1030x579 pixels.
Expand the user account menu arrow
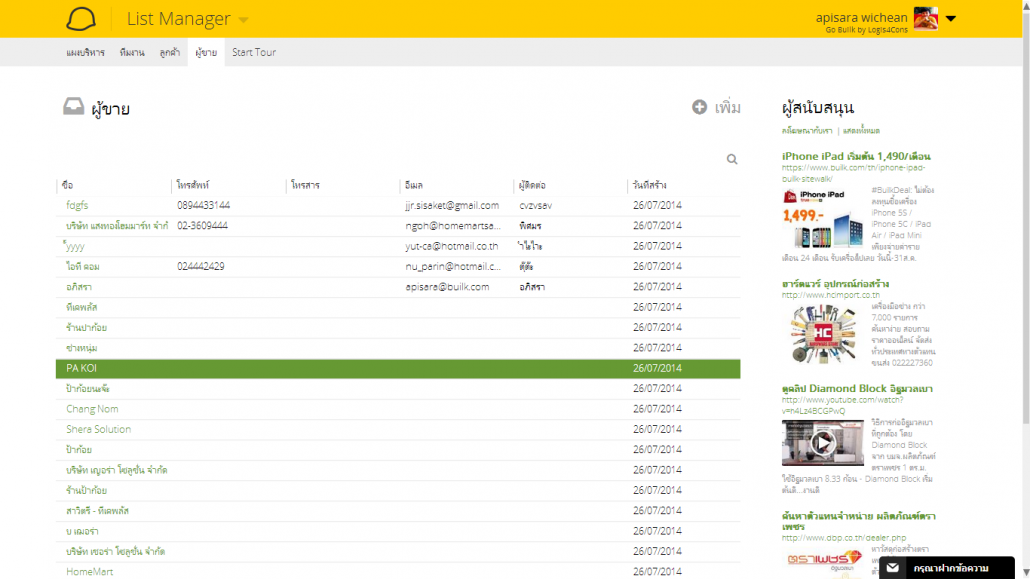(x=951, y=18)
